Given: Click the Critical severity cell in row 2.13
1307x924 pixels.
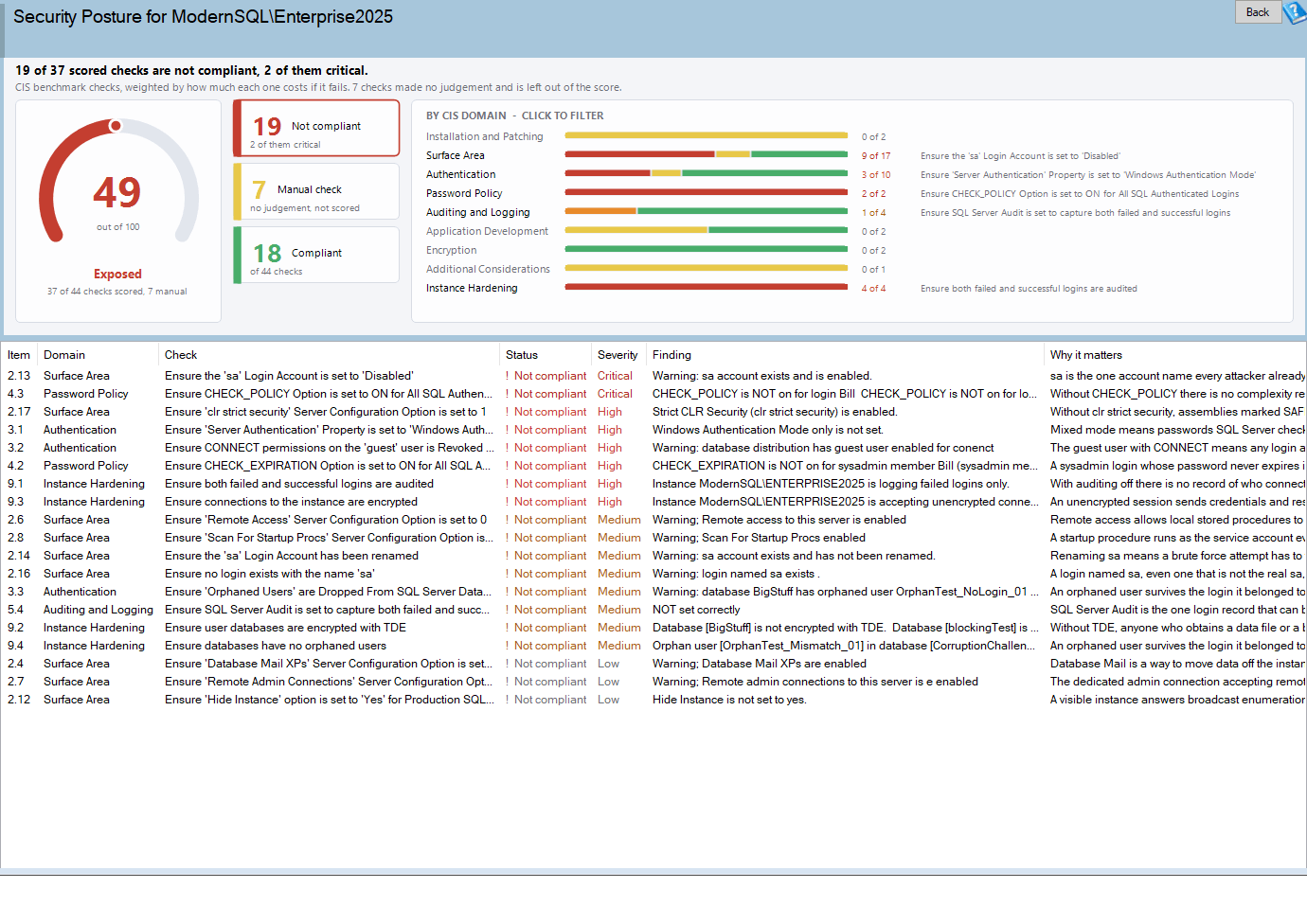Looking at the screenshot, I should pos(615,376).
